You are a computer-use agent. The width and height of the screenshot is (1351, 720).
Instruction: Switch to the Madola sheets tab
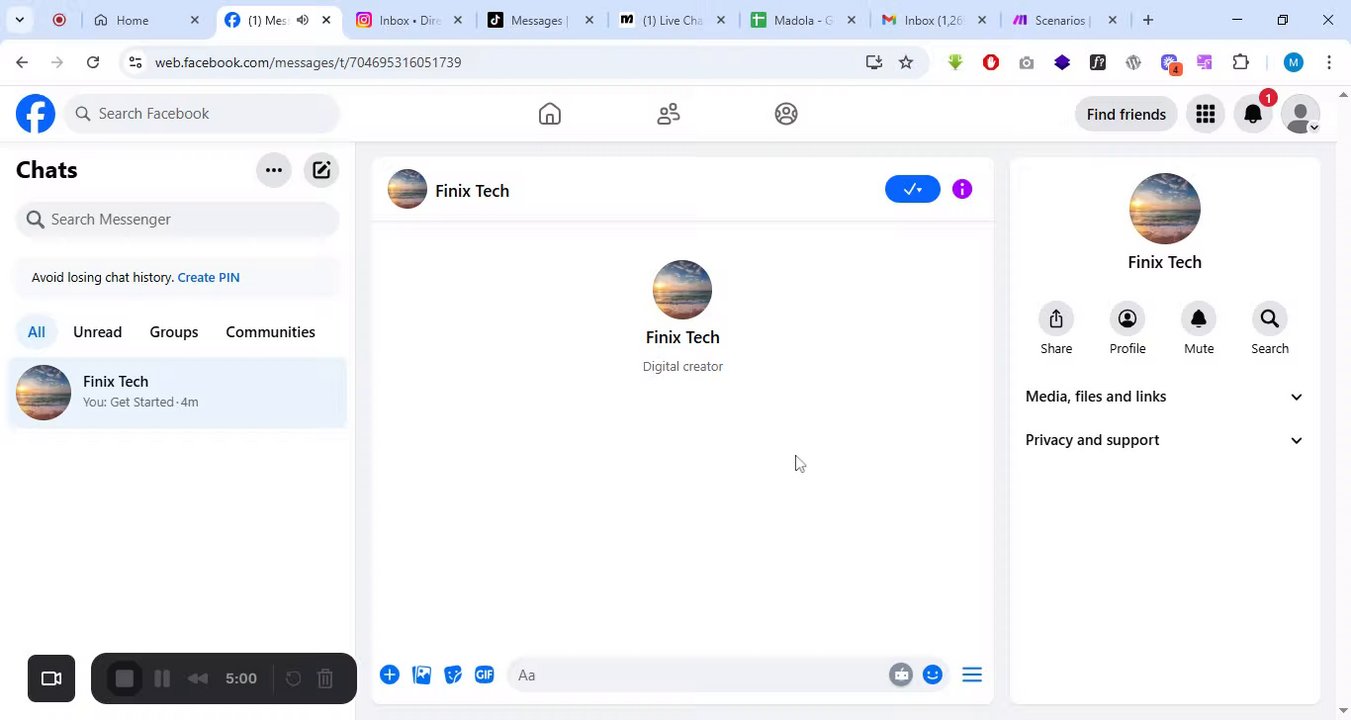803,20
